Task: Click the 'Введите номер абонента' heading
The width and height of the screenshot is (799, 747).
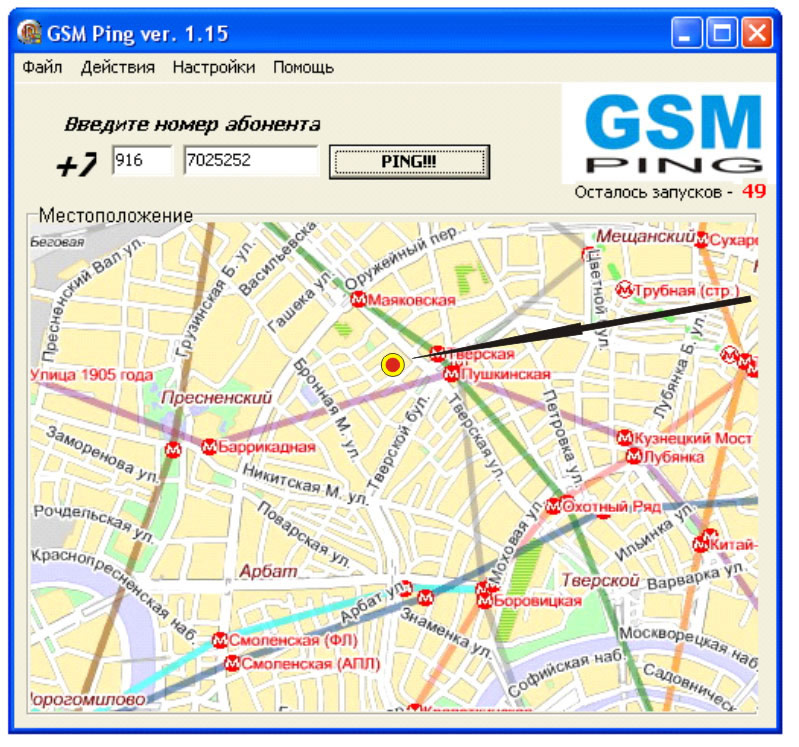Action: click(x=193, y=124)
